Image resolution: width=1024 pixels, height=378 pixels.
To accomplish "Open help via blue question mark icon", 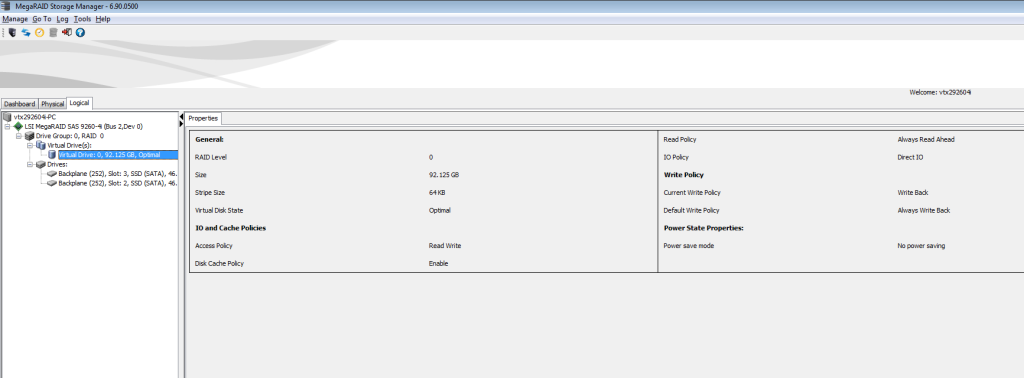I will (80, 32).
